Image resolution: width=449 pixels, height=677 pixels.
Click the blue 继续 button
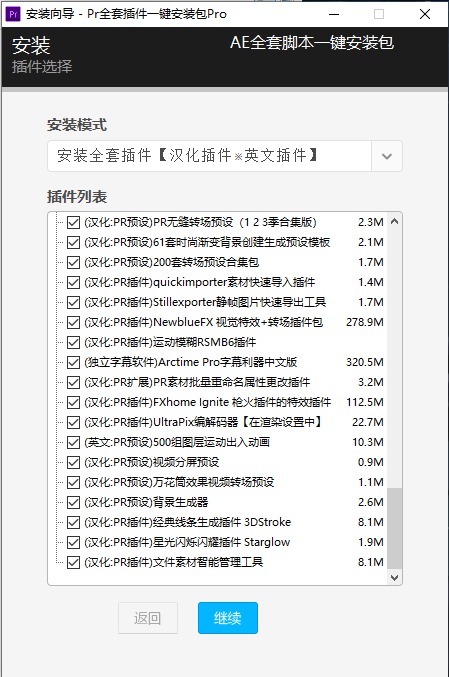pos(228,618)
